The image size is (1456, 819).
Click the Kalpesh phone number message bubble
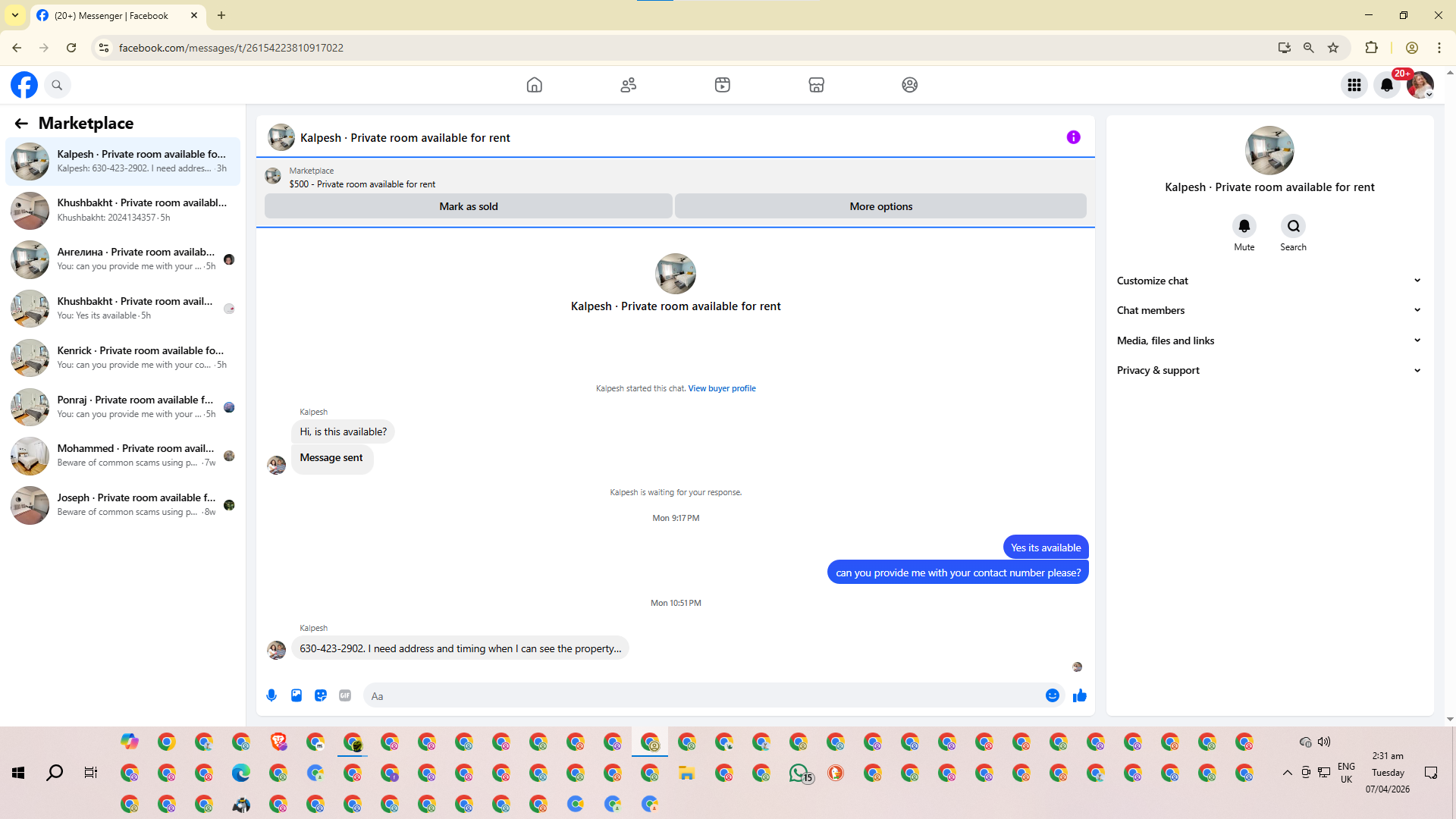click(x=460, y=648)
